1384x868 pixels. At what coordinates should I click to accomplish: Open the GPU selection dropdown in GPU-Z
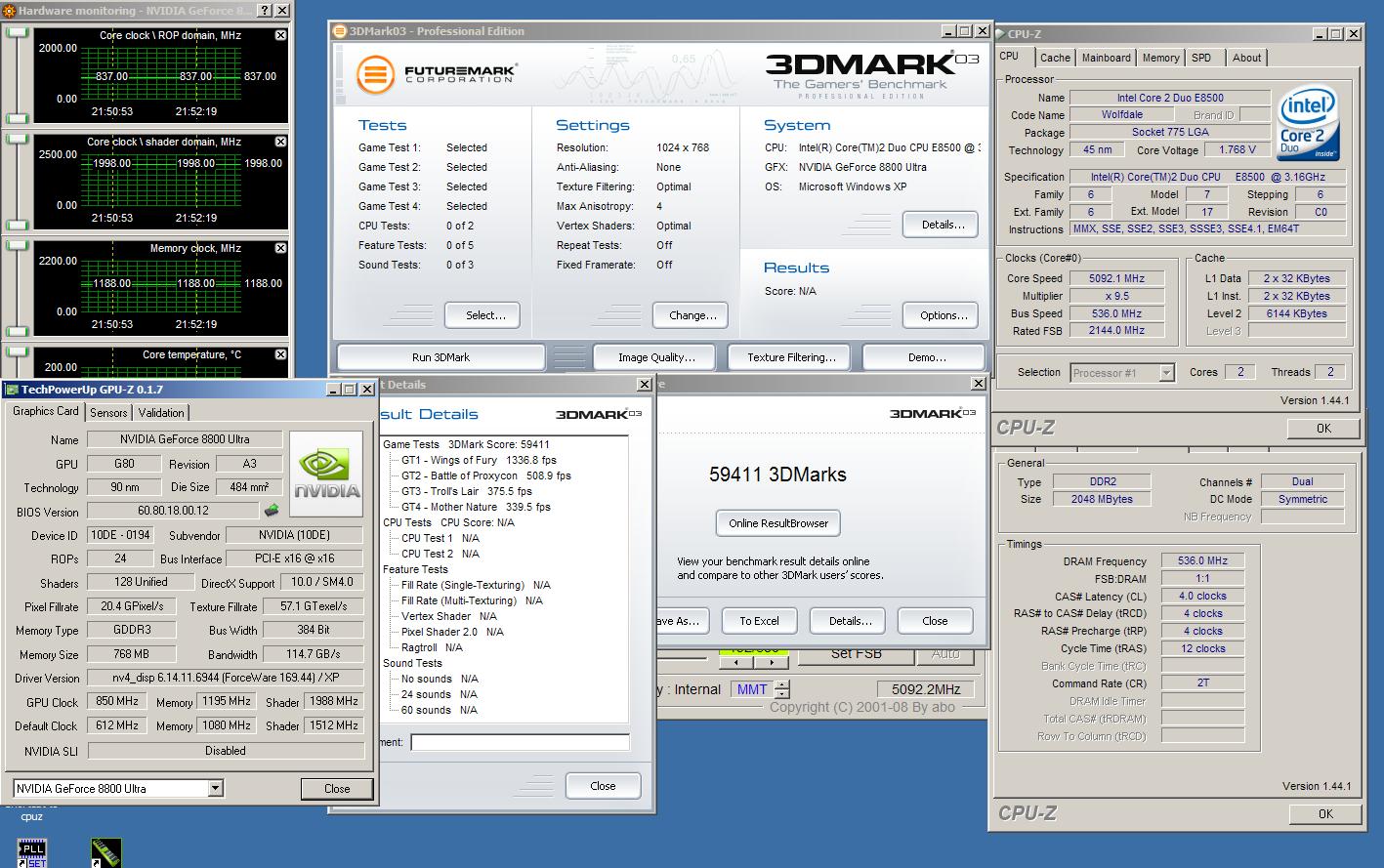(216, 788)
